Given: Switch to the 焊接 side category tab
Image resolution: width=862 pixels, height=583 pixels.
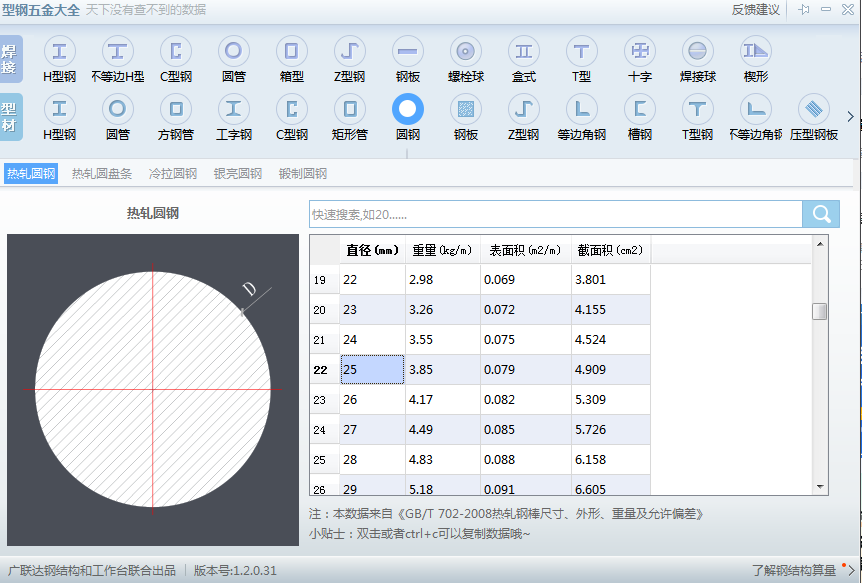Looking at the screenshot, I should tap(10, 59).
